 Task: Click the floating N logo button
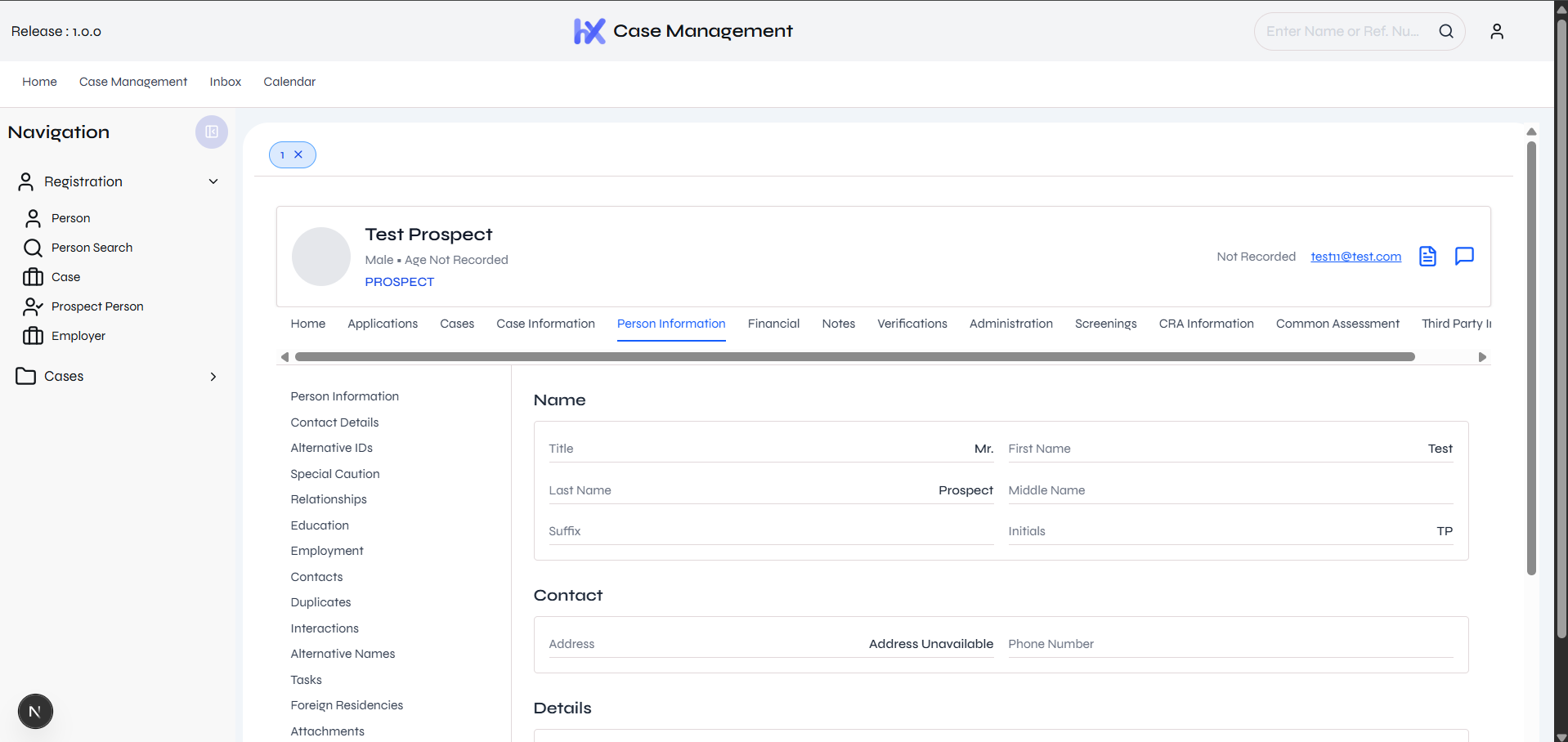[35, 711]
